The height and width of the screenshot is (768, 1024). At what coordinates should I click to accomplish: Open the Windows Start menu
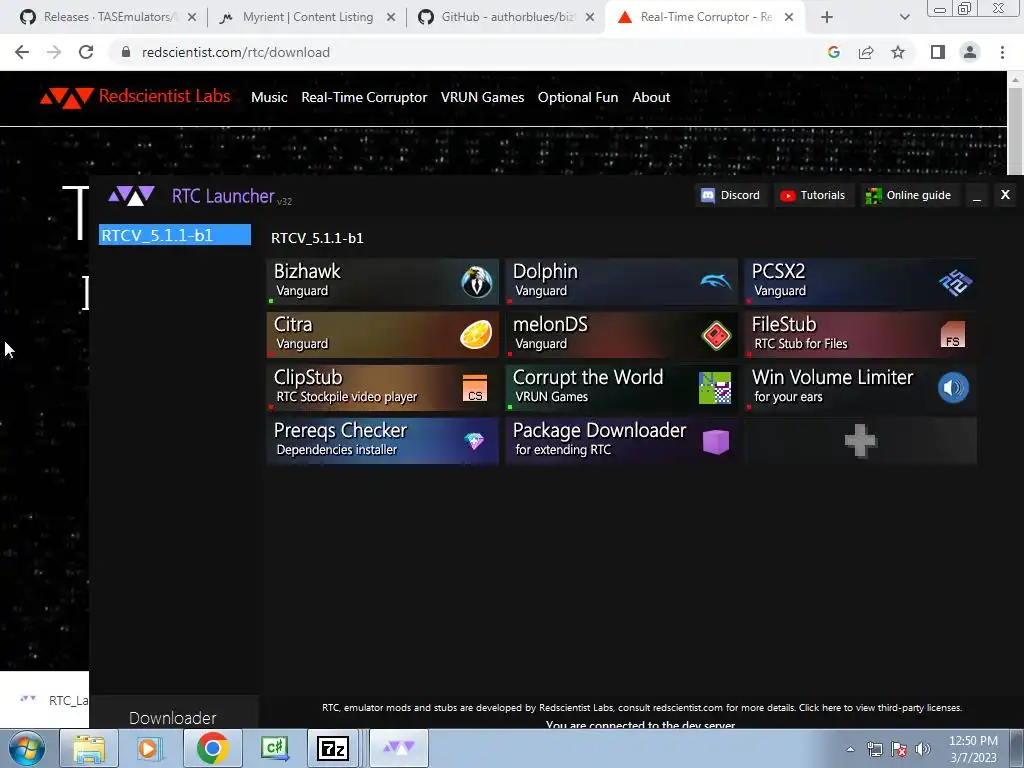coord(27,748)
